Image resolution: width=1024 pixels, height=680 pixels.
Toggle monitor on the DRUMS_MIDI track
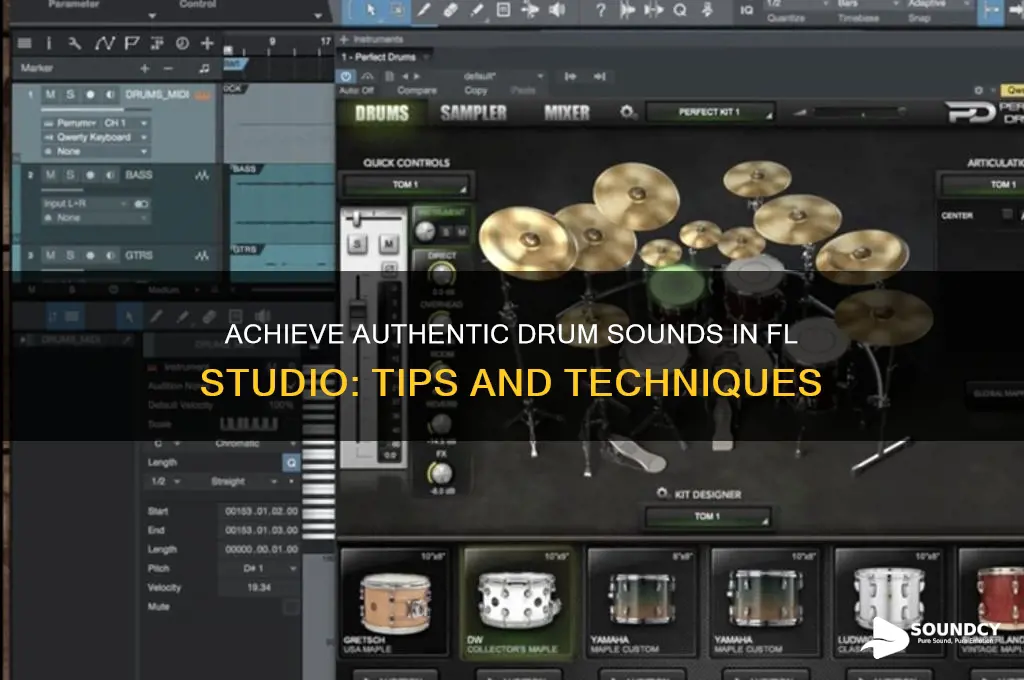pyautogui.click(x=110, y=95)
